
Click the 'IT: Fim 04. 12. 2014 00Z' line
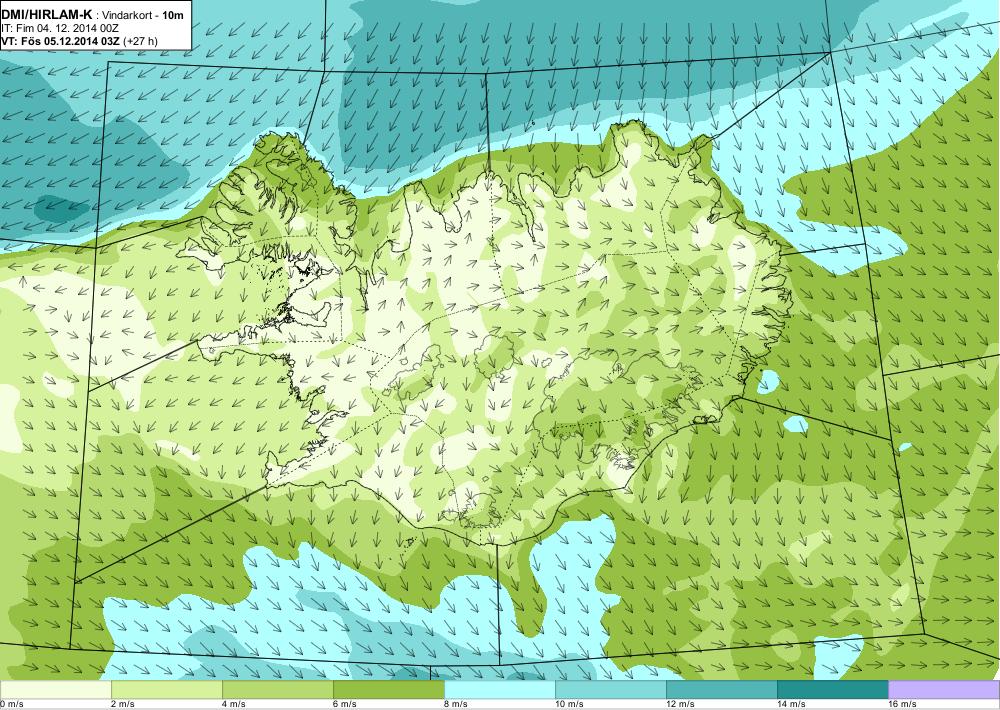pyautogui.click(x=61, y=28)
